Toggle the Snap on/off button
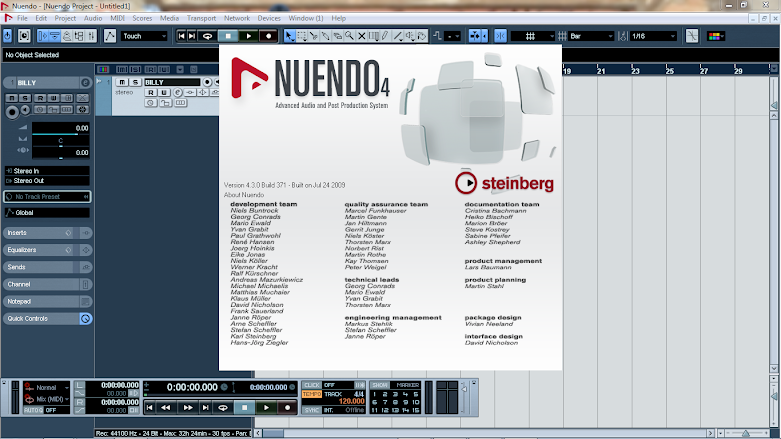The width and height of the screenshot is (781, 439). pyautogui.click(x=501, y=36)
